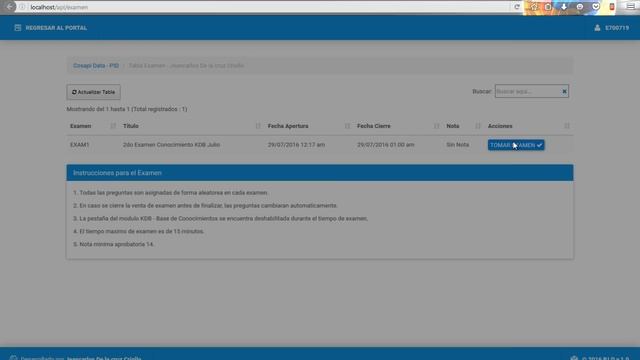Click the 29/07/2016 01:00 am date cell
Viewport: 640px width, 360px height.
pos(386,144)
